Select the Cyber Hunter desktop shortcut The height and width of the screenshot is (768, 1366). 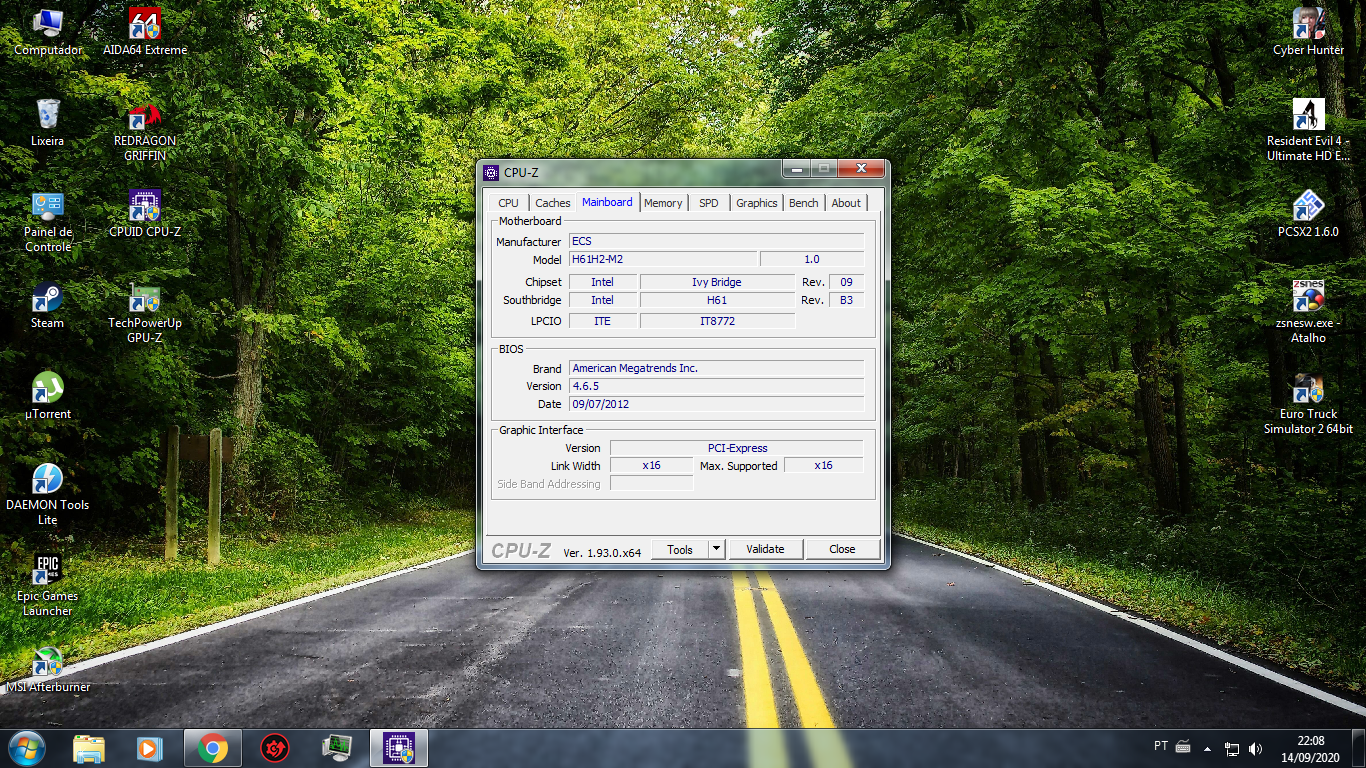tap(1308, 32)
